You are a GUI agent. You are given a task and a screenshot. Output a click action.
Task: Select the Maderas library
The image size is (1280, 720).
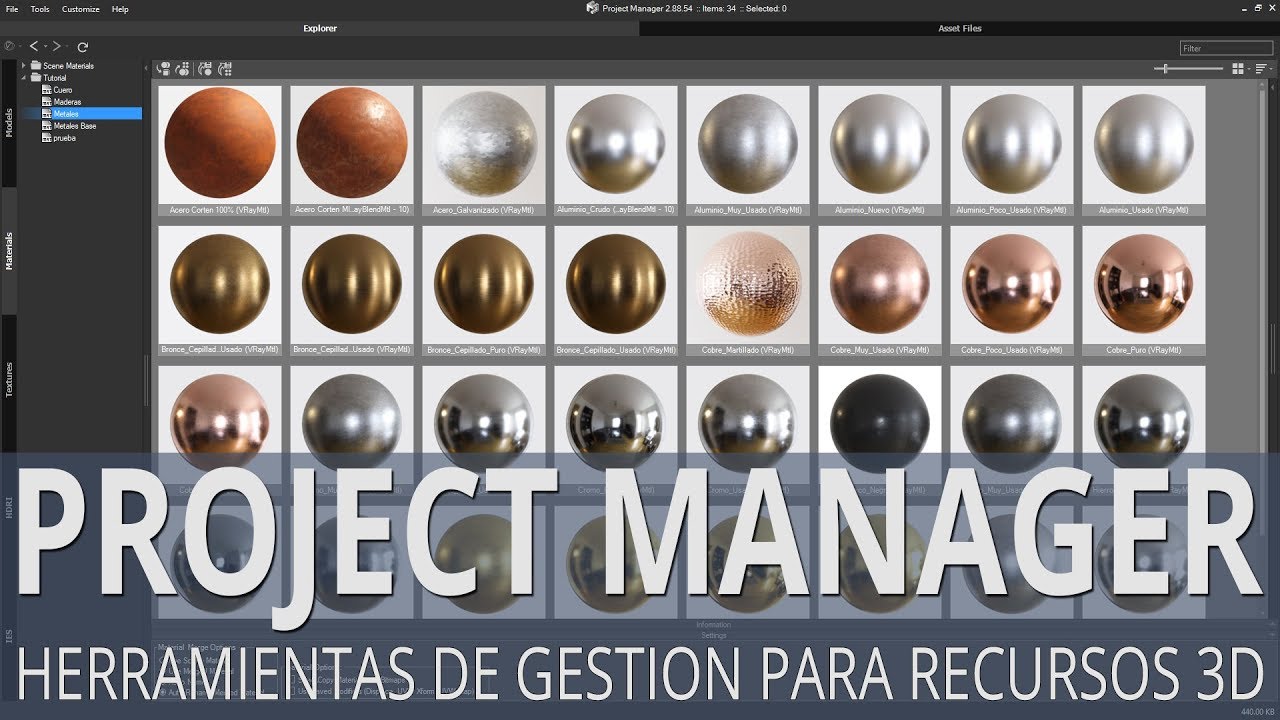pyautogui.click(x=67, y=102)
